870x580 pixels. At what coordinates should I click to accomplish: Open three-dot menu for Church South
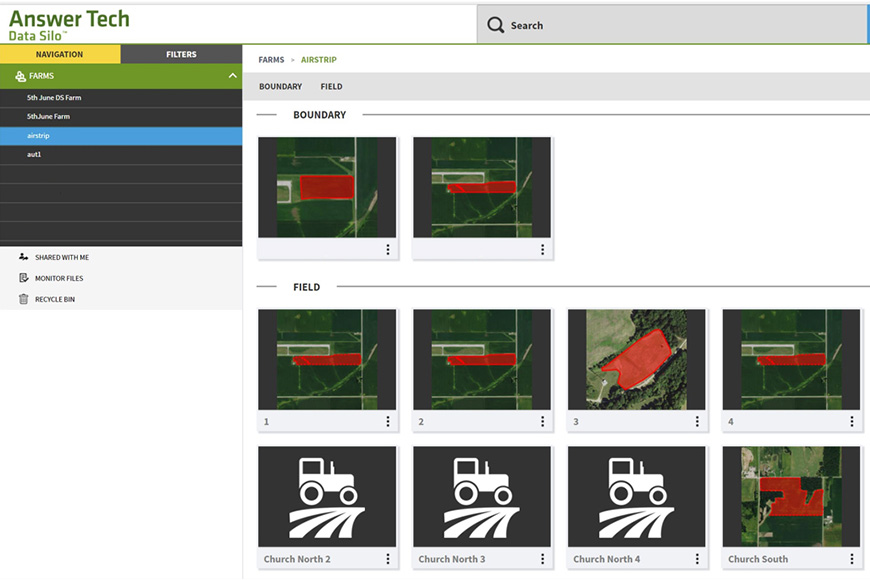point(852,559)
